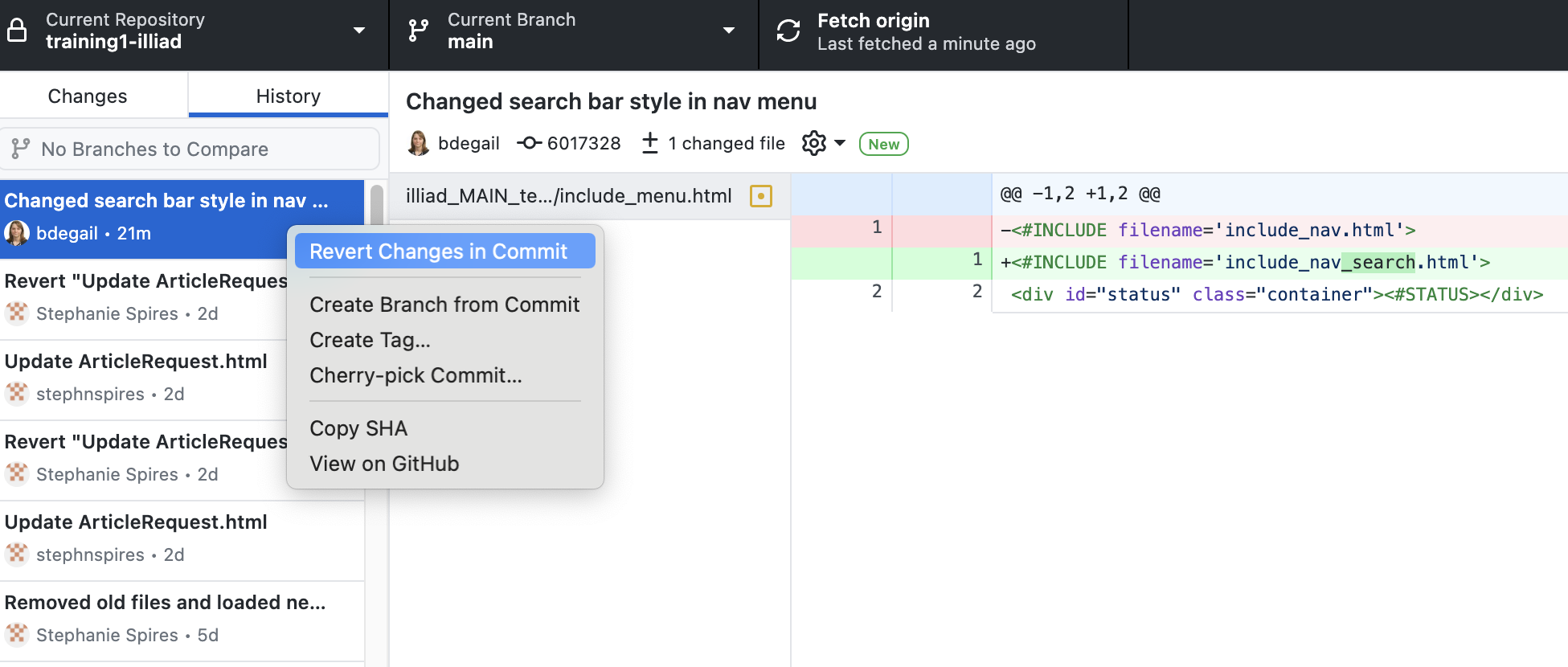1568x667 pixels.
Task: Expand the Current Repository dropdown
Action: tap(358, 31)
